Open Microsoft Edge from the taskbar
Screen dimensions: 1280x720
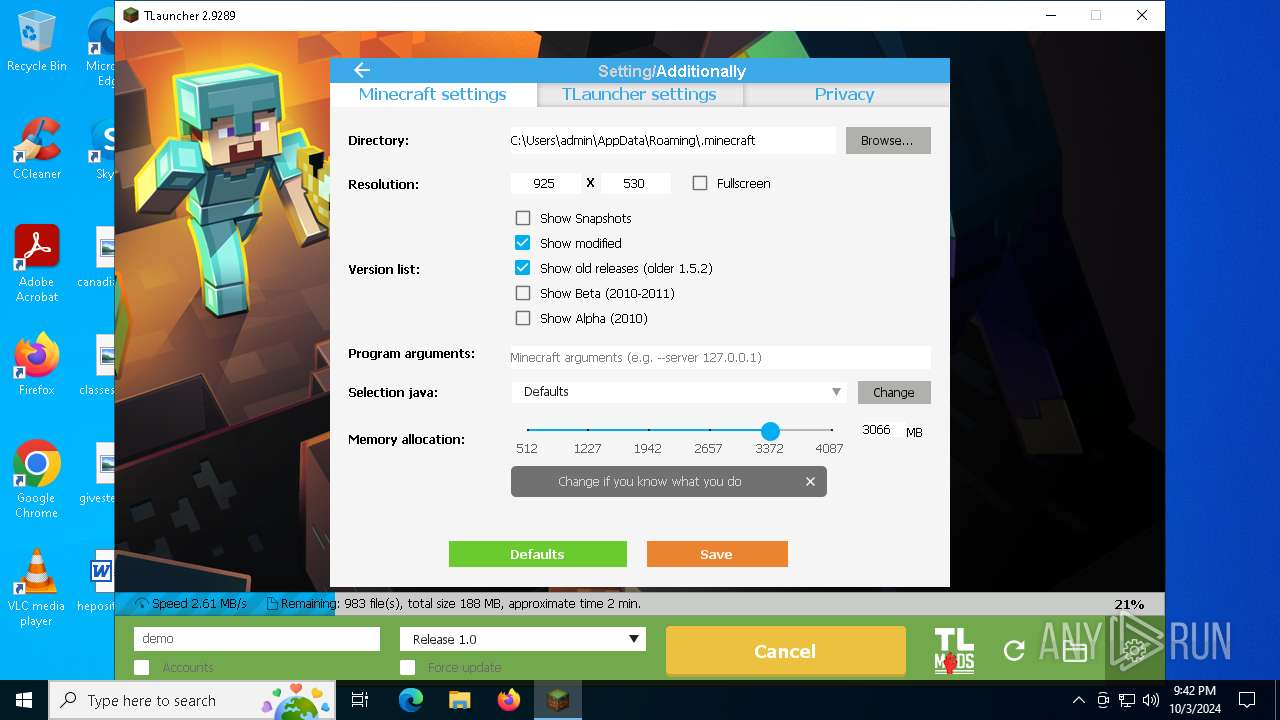point(411,700)
